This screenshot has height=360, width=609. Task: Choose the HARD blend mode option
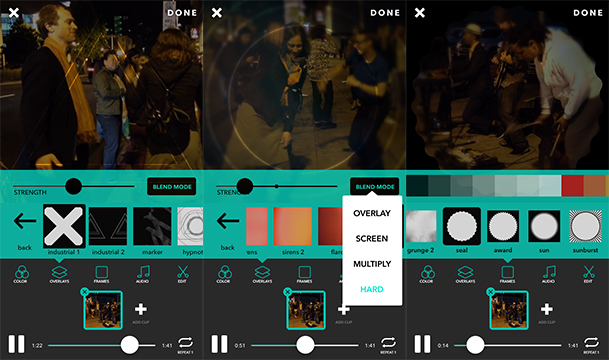click(x=372, y=289)
